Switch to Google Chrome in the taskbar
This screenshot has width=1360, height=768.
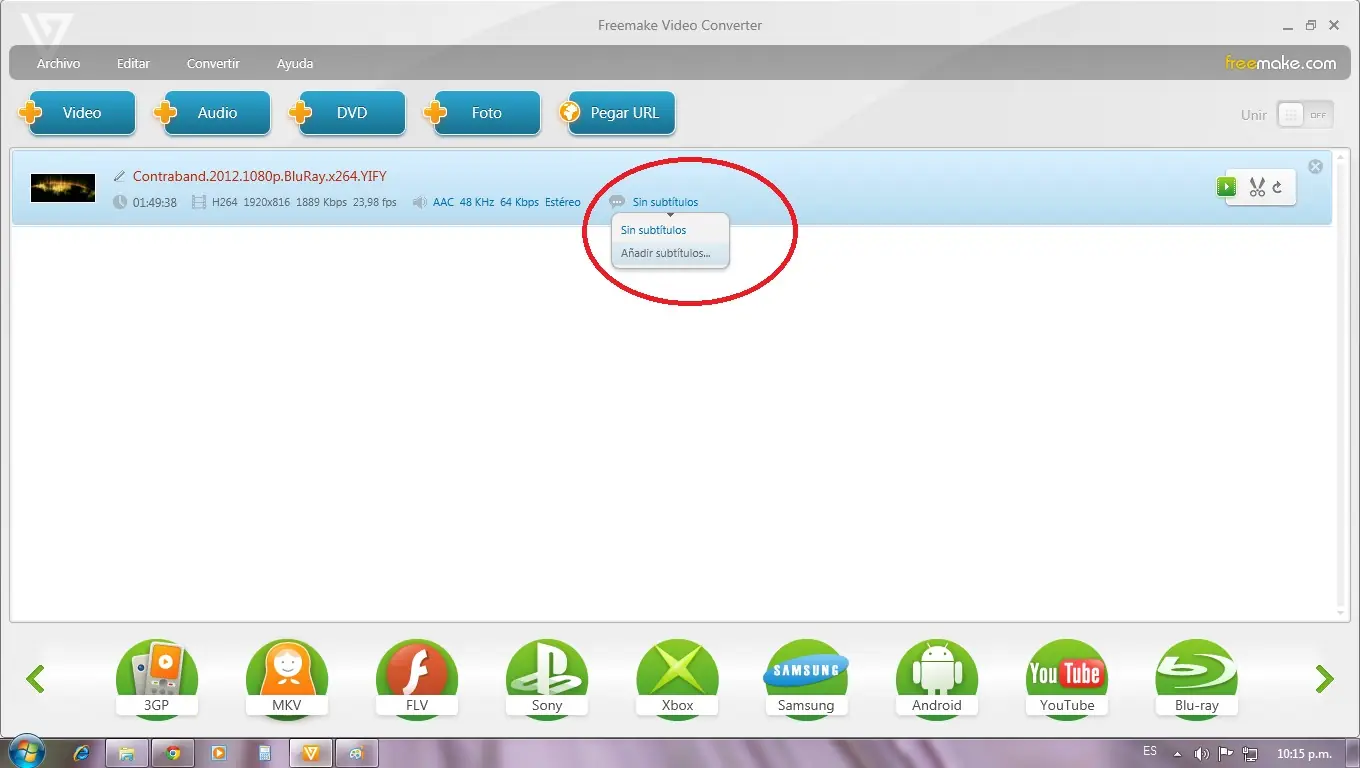(x=173, y=753)
